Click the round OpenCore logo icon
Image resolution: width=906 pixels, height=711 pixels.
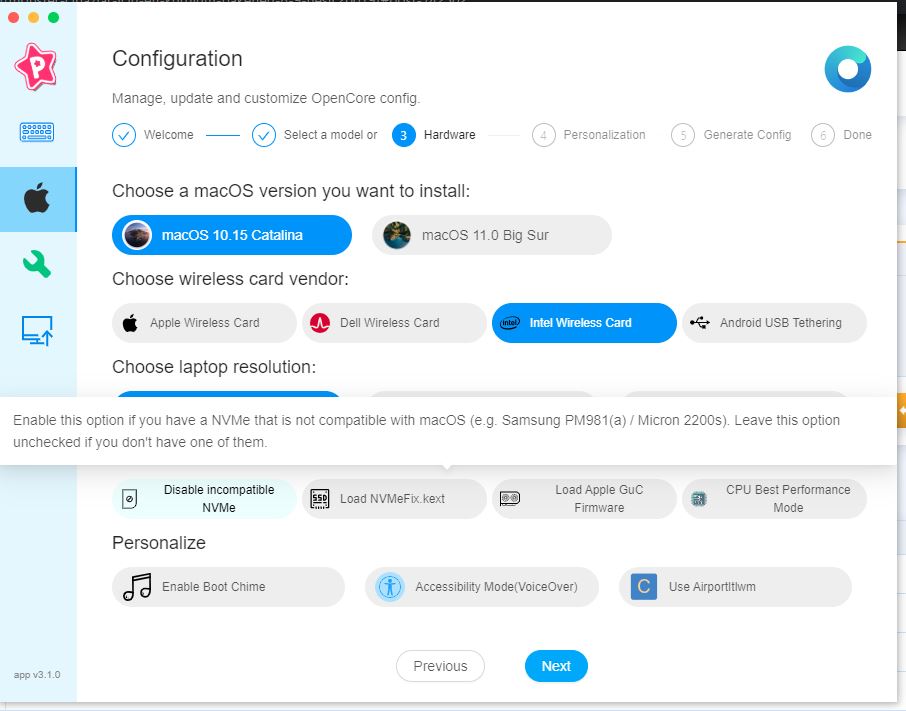[x=847, y=70]
